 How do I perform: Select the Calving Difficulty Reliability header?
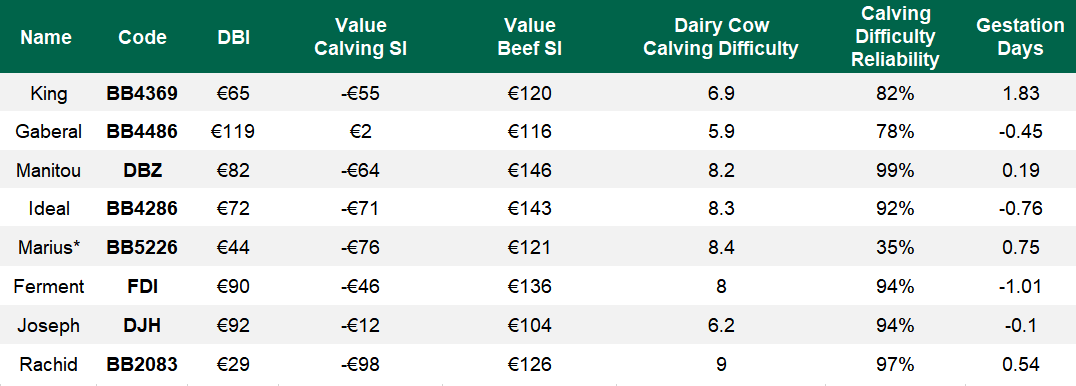click(x=896, y=37)
